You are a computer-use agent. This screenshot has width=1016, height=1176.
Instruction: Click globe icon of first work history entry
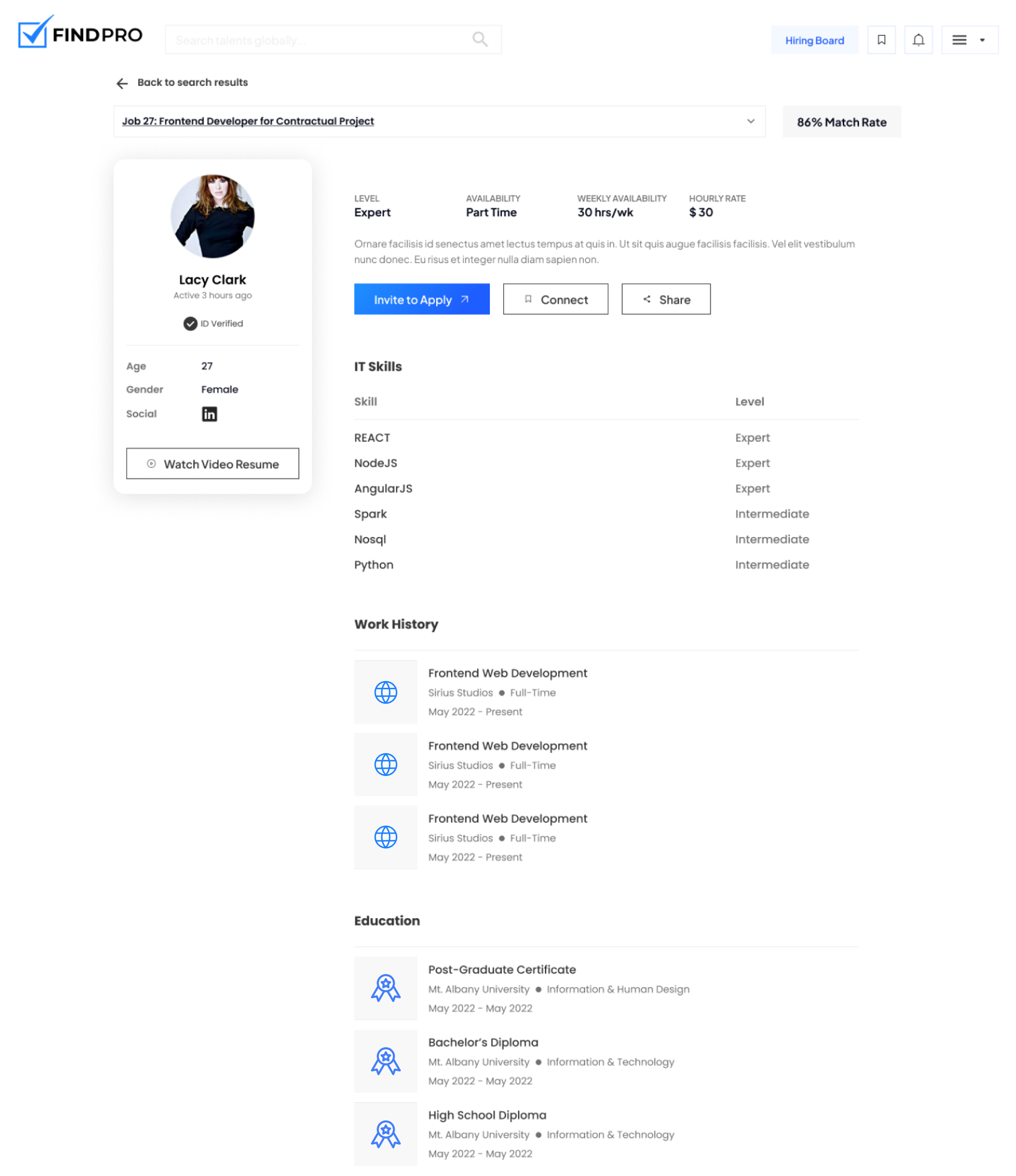385,692
